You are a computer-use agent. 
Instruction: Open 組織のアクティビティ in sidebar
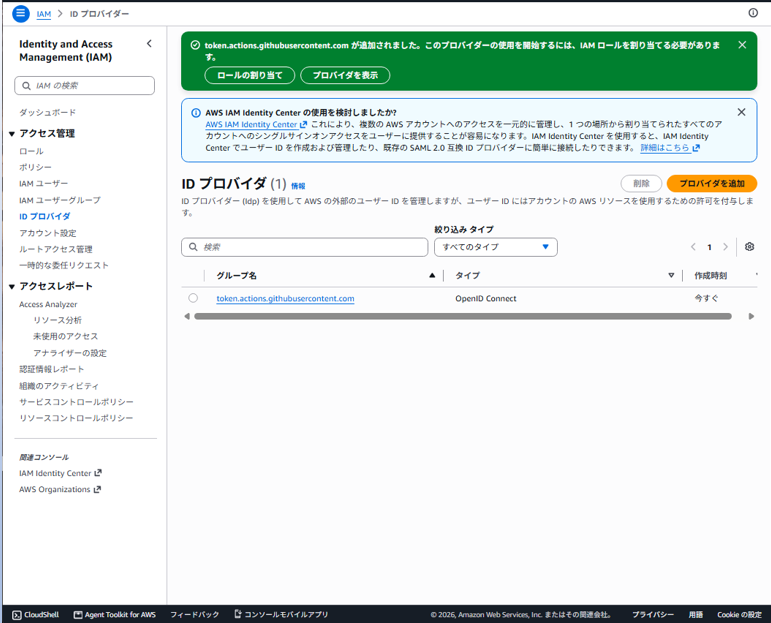pyautogui.click(x=59, y=386)
